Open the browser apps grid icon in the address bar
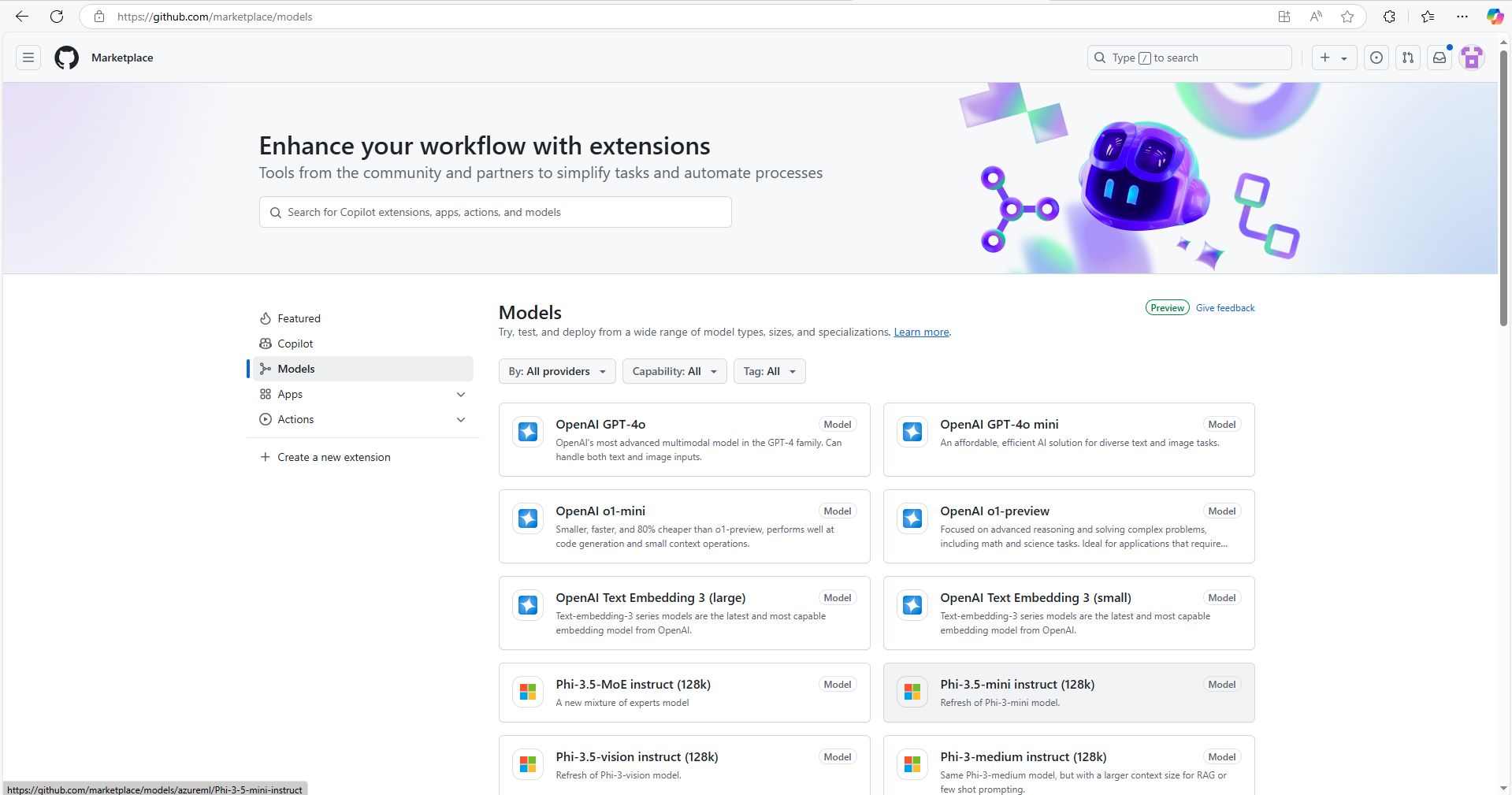The height and width of the screenshot is (795, 1512). 1284,17
